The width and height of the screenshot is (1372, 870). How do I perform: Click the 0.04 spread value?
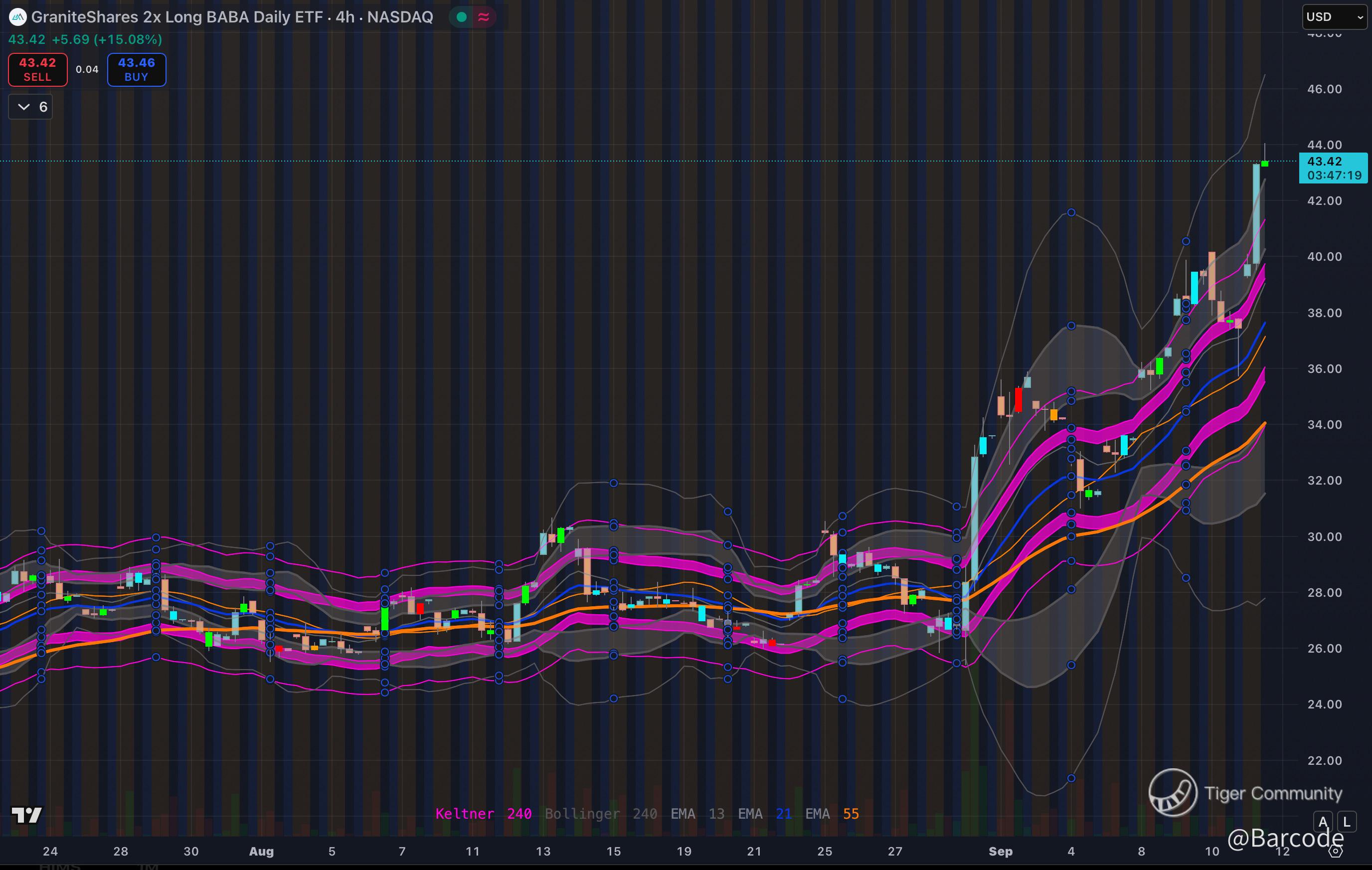click(x=87, y=69)
